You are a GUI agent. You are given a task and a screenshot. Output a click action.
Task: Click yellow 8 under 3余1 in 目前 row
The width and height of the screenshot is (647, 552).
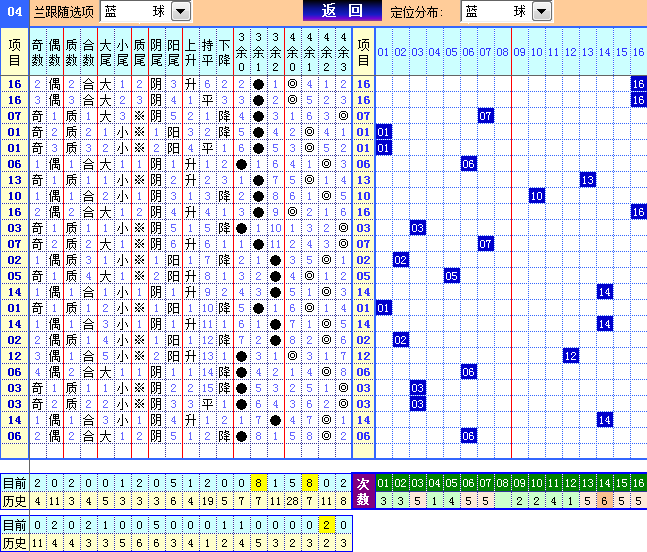coord(258,483)
